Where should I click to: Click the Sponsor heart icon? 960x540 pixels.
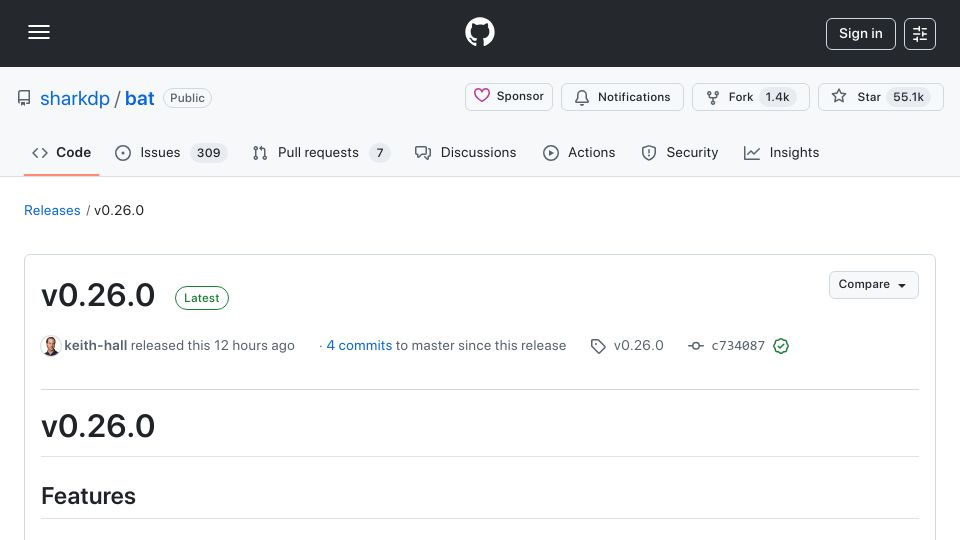[x=482, y=96]
